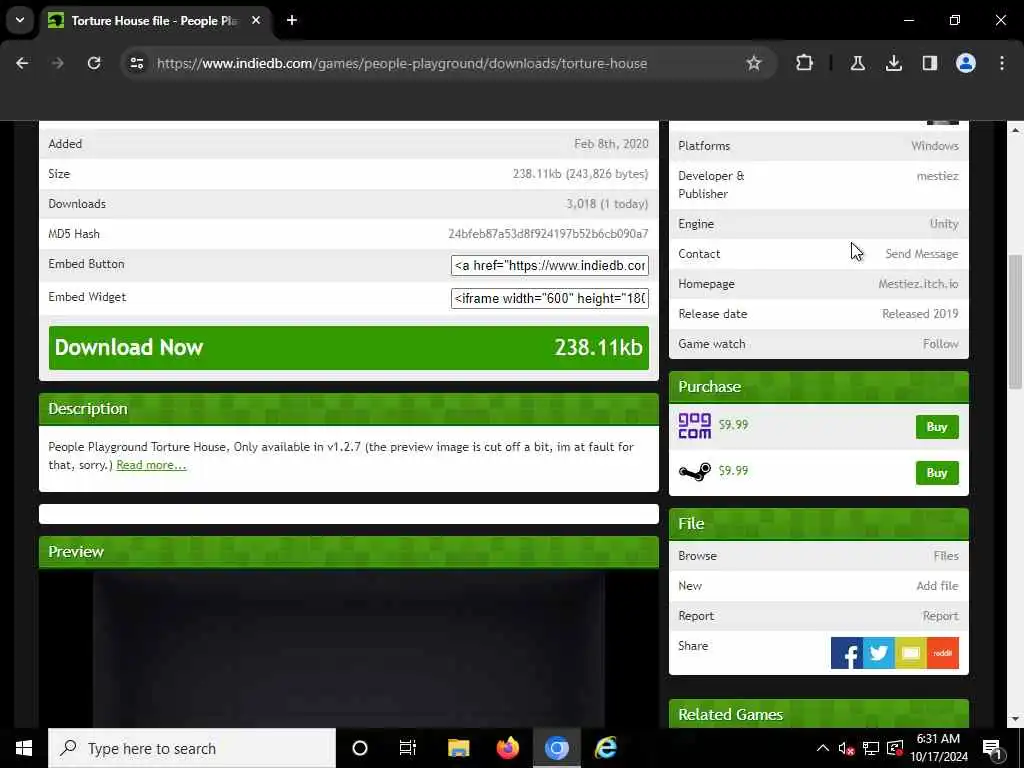Screen dimensions: 1024x768
Task: Open a new browser tab
Action: (292, 20)
